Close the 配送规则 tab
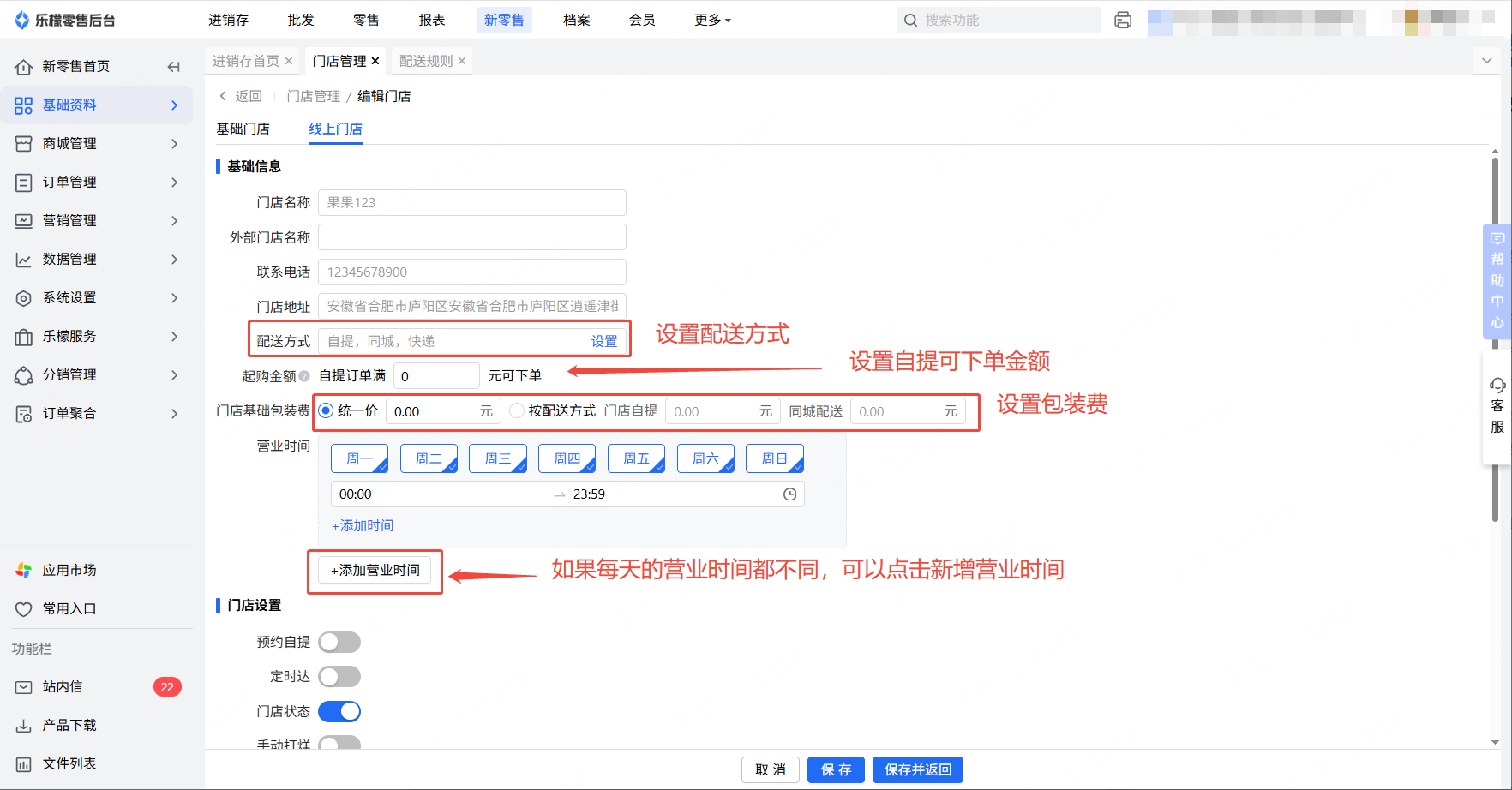The height and width of the screenshot is (790, 1512). 462,61
